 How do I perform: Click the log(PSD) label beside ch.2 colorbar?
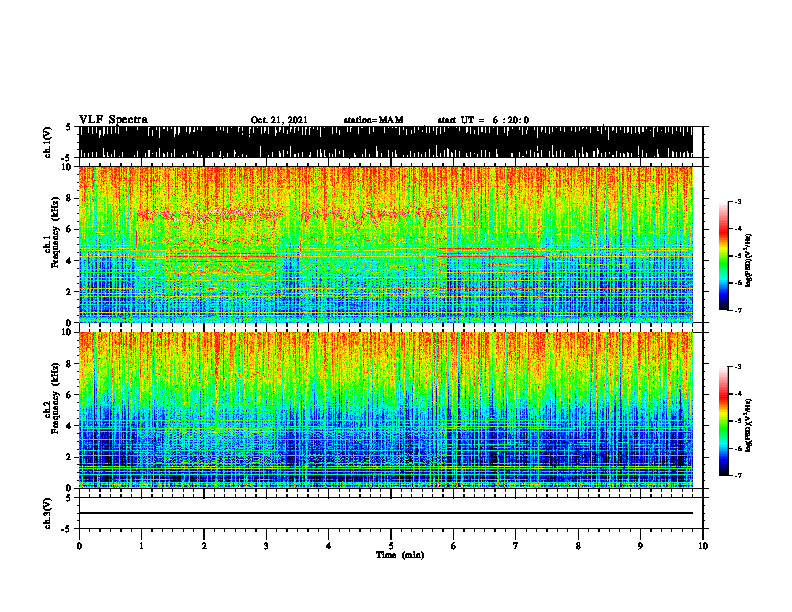[x=748, y=425]
